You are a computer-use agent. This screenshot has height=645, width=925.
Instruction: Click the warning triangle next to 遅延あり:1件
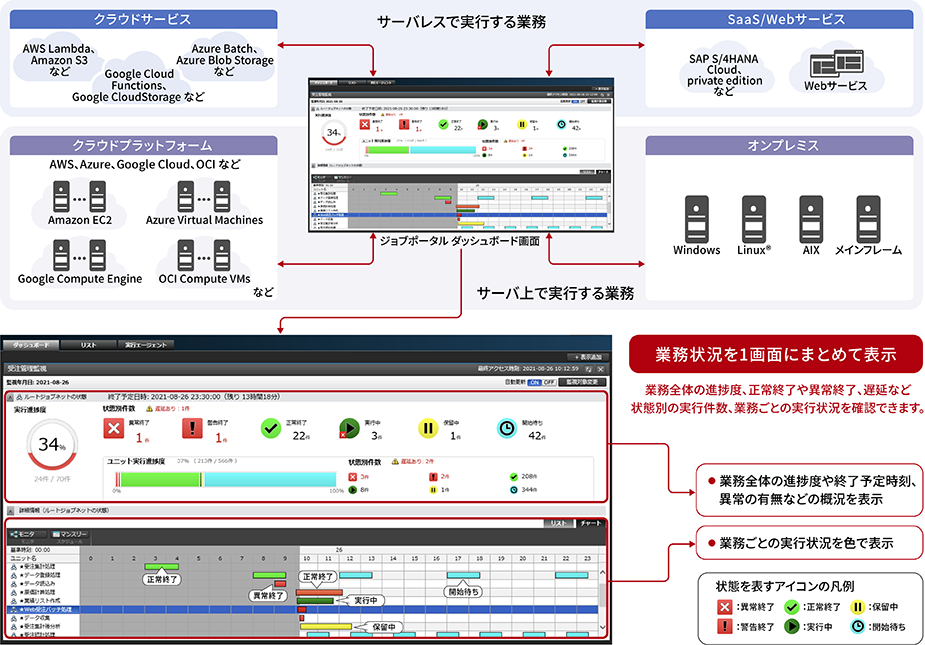coord(149,408)
